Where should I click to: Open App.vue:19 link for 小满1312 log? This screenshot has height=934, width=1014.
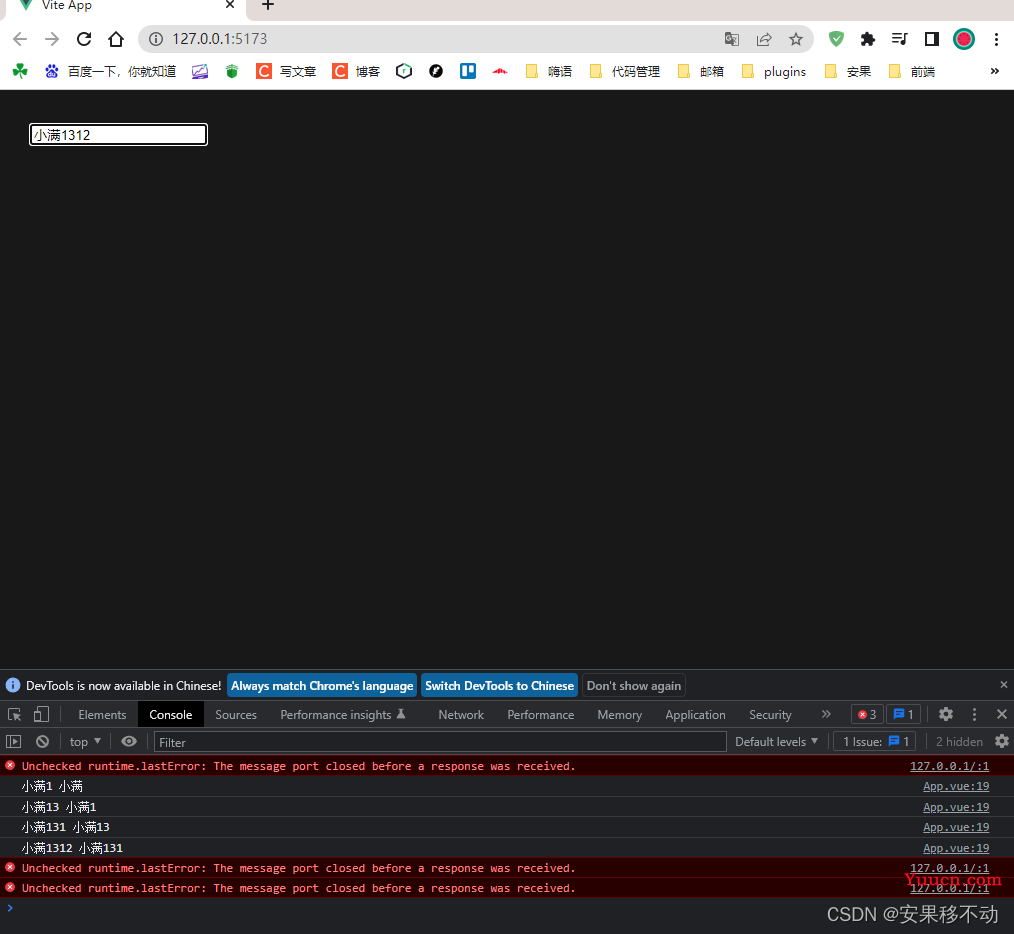click(x=956, y=848)
